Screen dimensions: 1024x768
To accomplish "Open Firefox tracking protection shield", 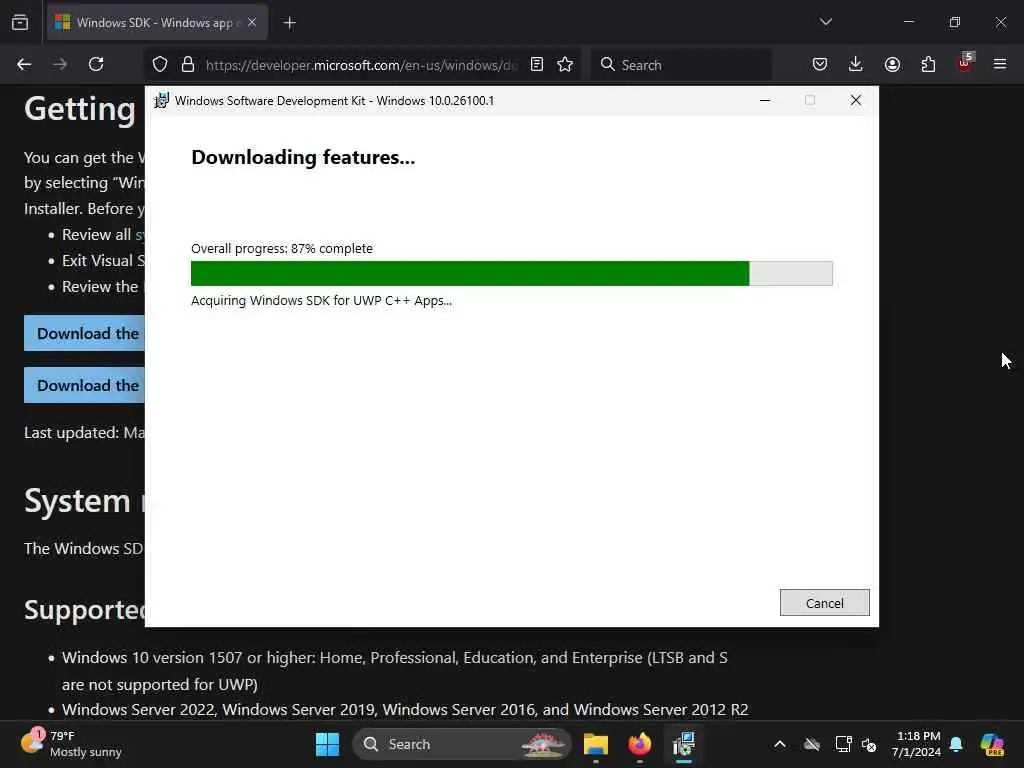I will tap(160, 65).
